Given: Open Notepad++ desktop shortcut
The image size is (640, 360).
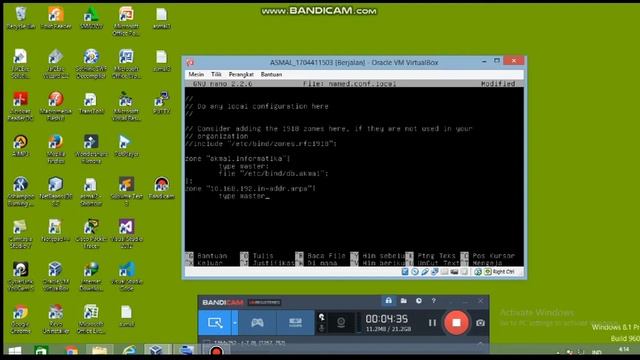Looking at the screenshot, I should [56, 231].
